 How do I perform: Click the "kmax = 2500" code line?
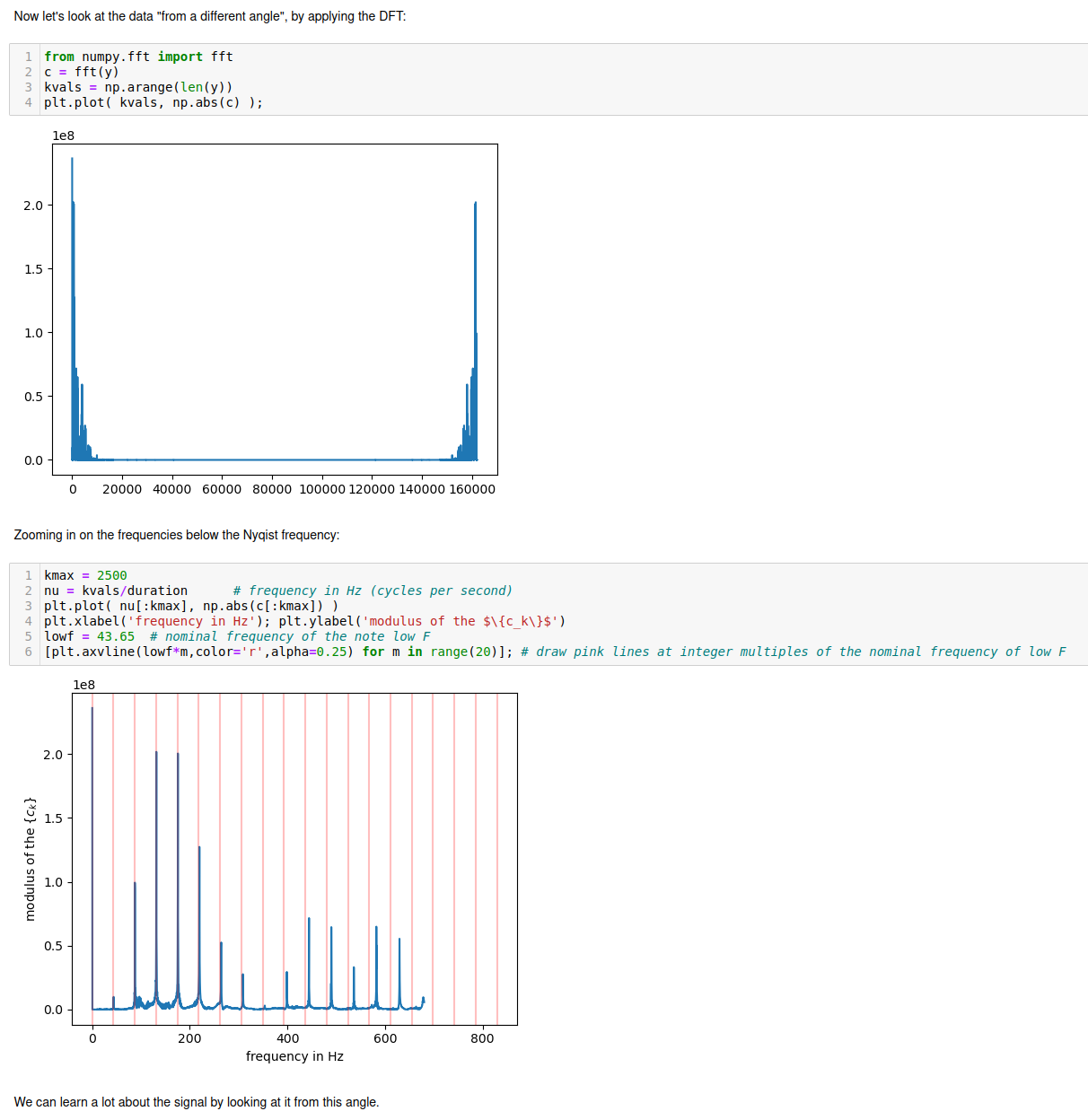pyautogui.click(x=85, y=575)
